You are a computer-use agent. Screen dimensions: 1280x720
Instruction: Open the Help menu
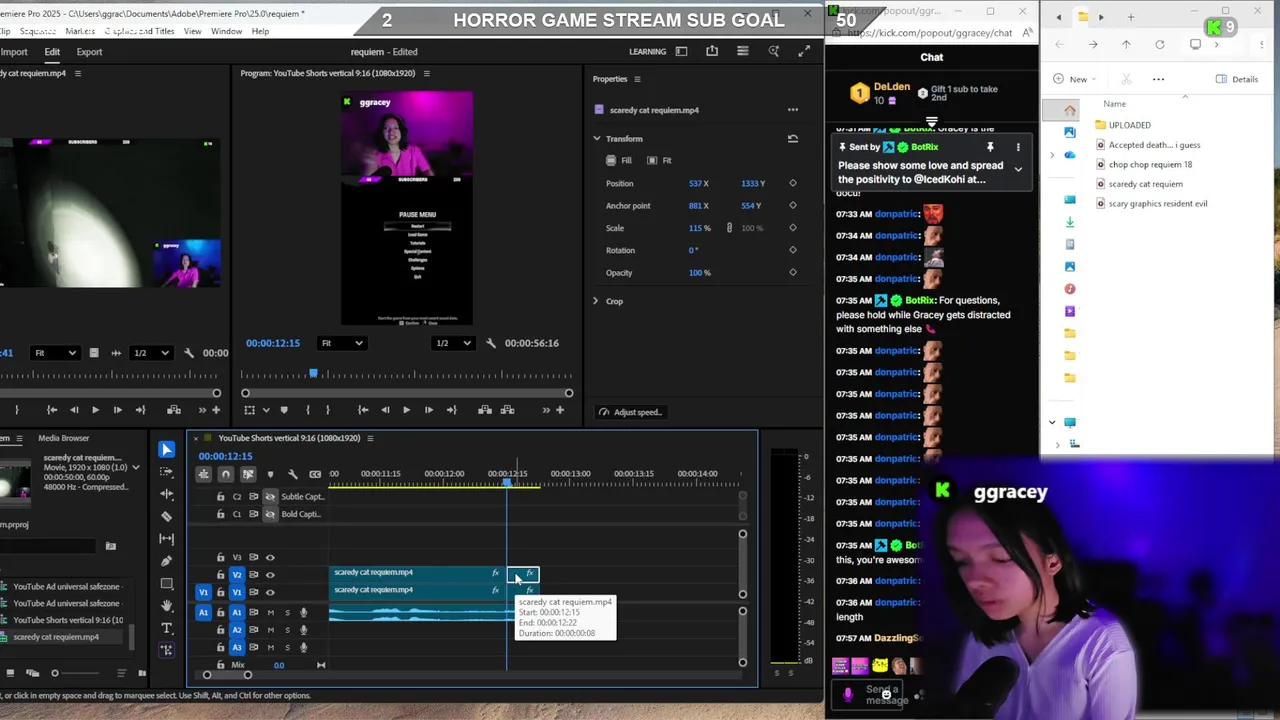(x=260, y=31)
